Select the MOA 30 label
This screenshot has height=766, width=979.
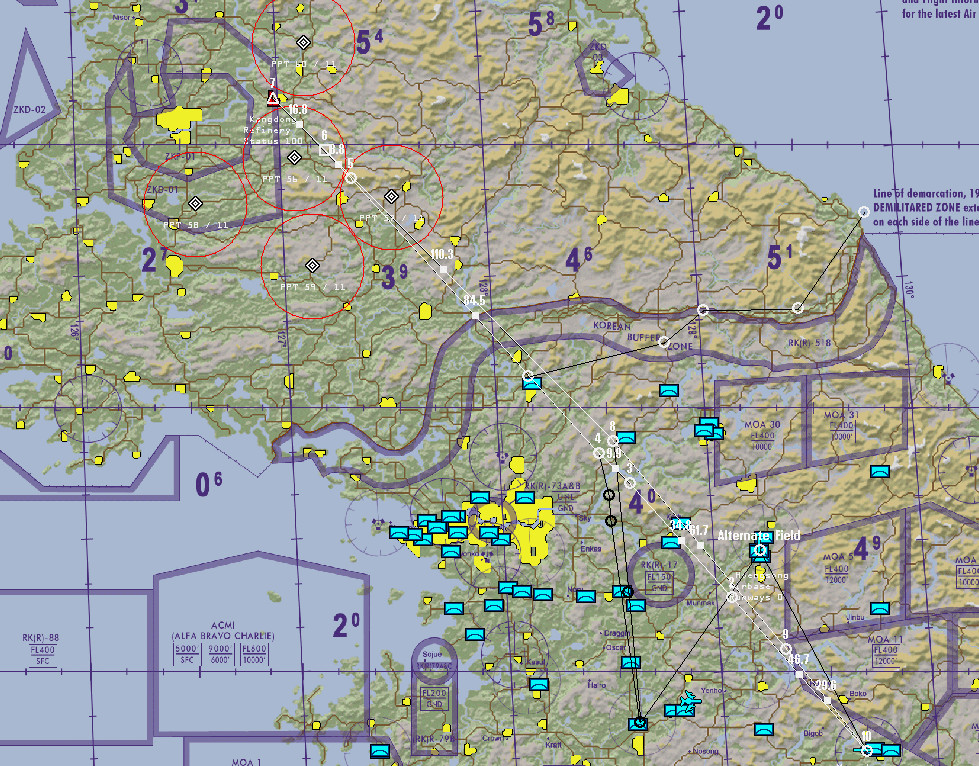tap(762, 425)
